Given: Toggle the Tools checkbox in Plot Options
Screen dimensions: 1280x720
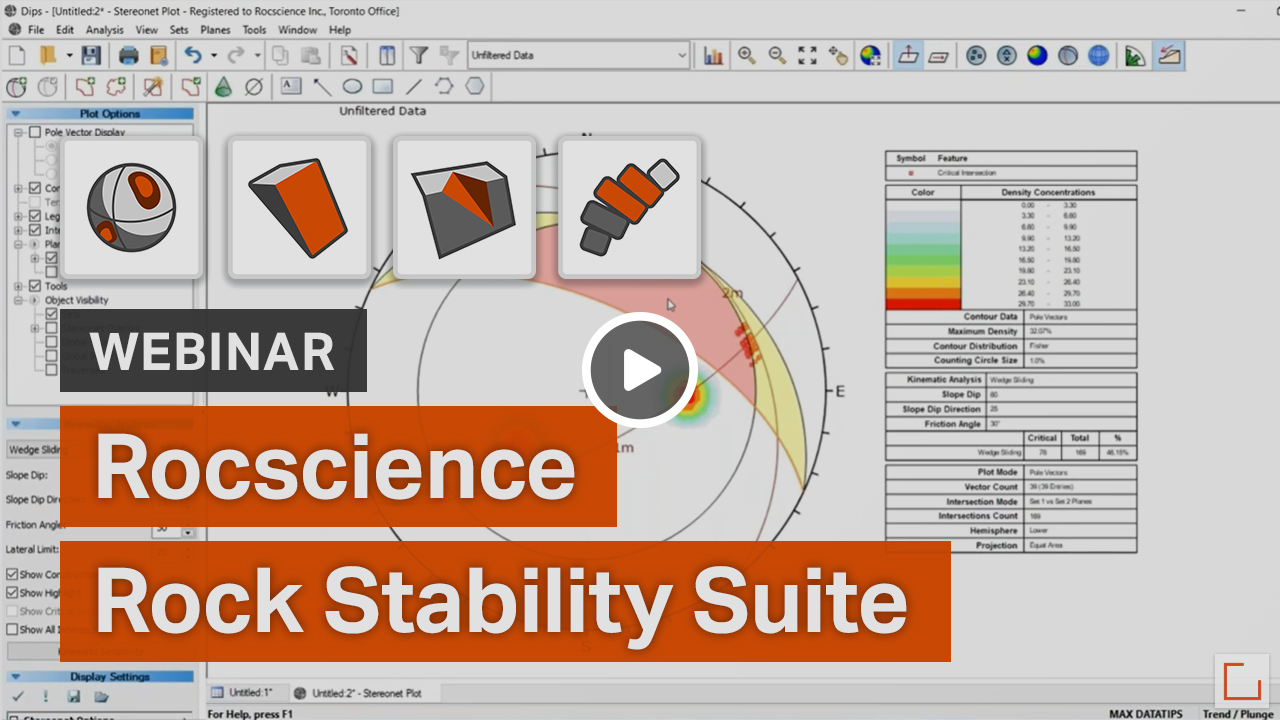Looking at the screenshot, I should (x=35, y=286).
